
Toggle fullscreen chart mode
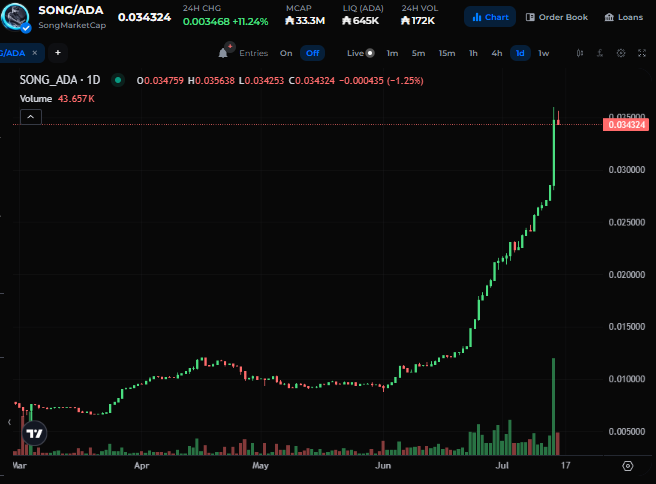pyautogui.click(x=642, y=53)
